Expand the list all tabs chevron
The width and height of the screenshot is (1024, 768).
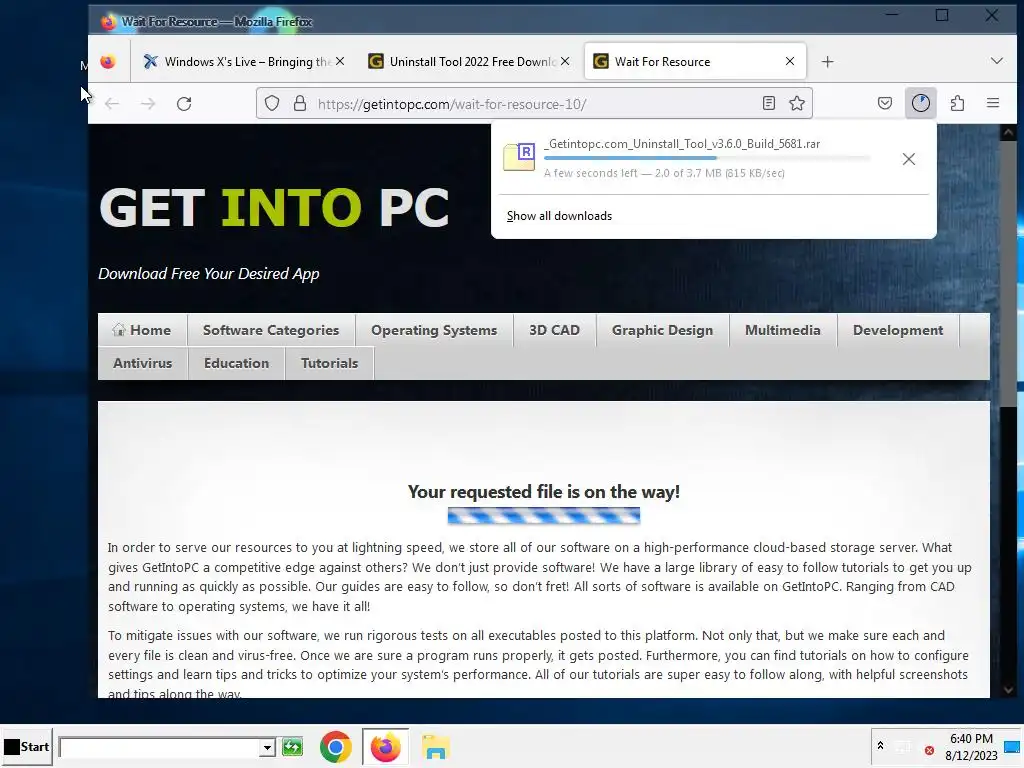(997, 61)
